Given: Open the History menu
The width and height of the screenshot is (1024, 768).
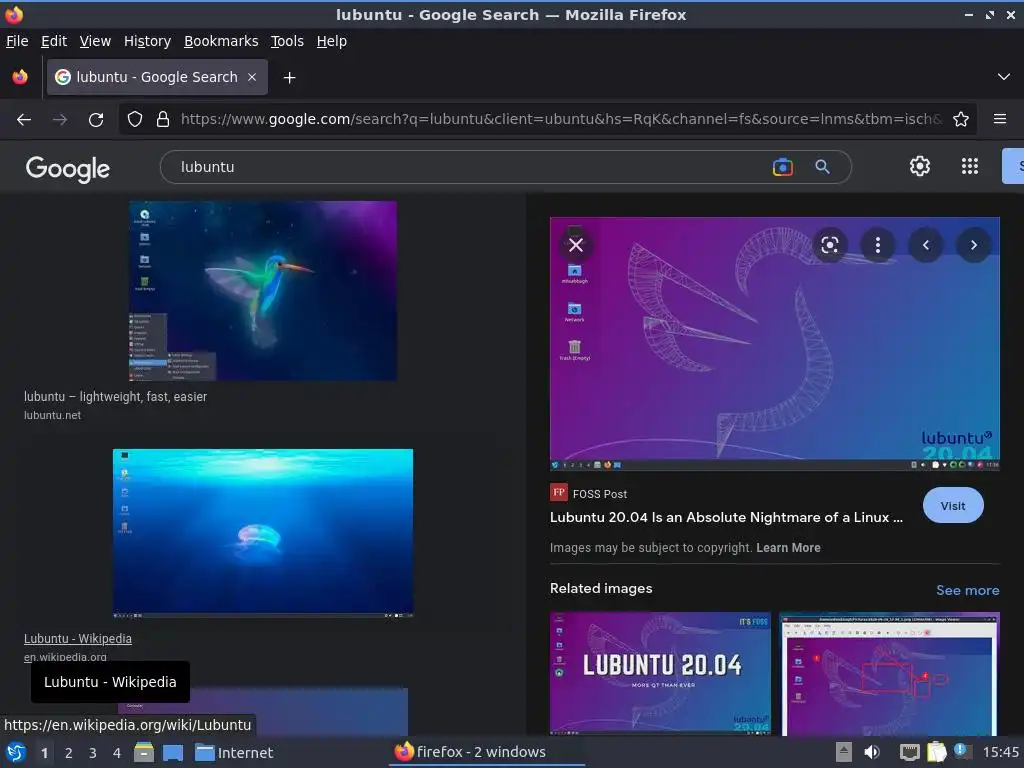Looking at the screenshot, I should [x=147, y=41].
